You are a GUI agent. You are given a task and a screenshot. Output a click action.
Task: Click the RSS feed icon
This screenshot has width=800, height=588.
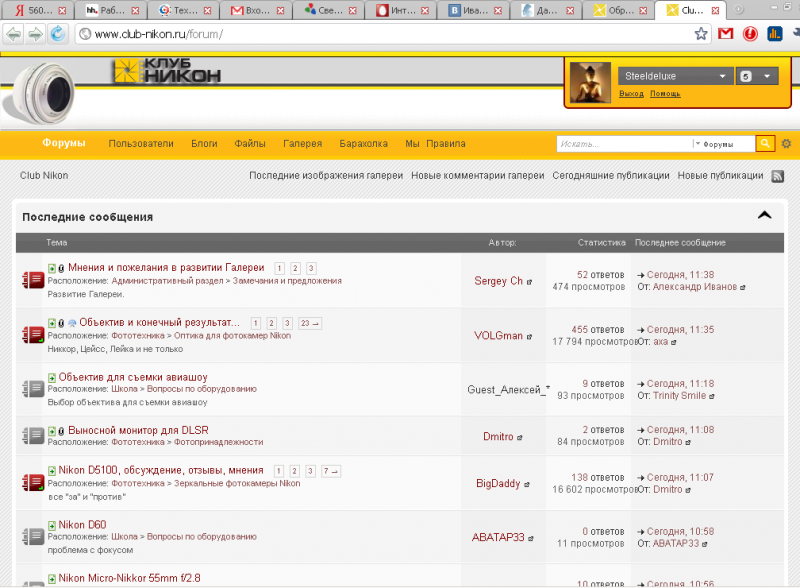[x=778, y=176]
